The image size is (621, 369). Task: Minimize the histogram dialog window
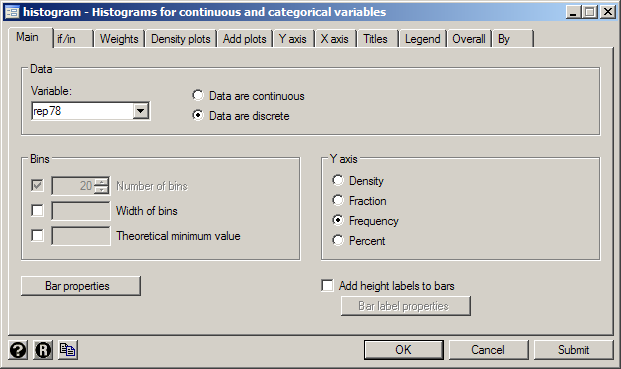coord(573,12)
